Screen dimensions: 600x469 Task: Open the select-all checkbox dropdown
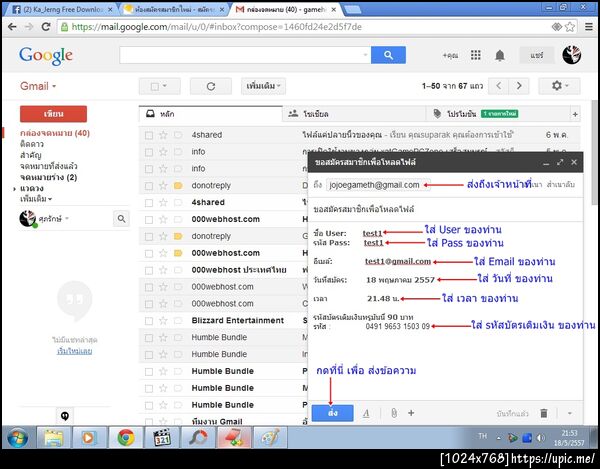[160, 86]
